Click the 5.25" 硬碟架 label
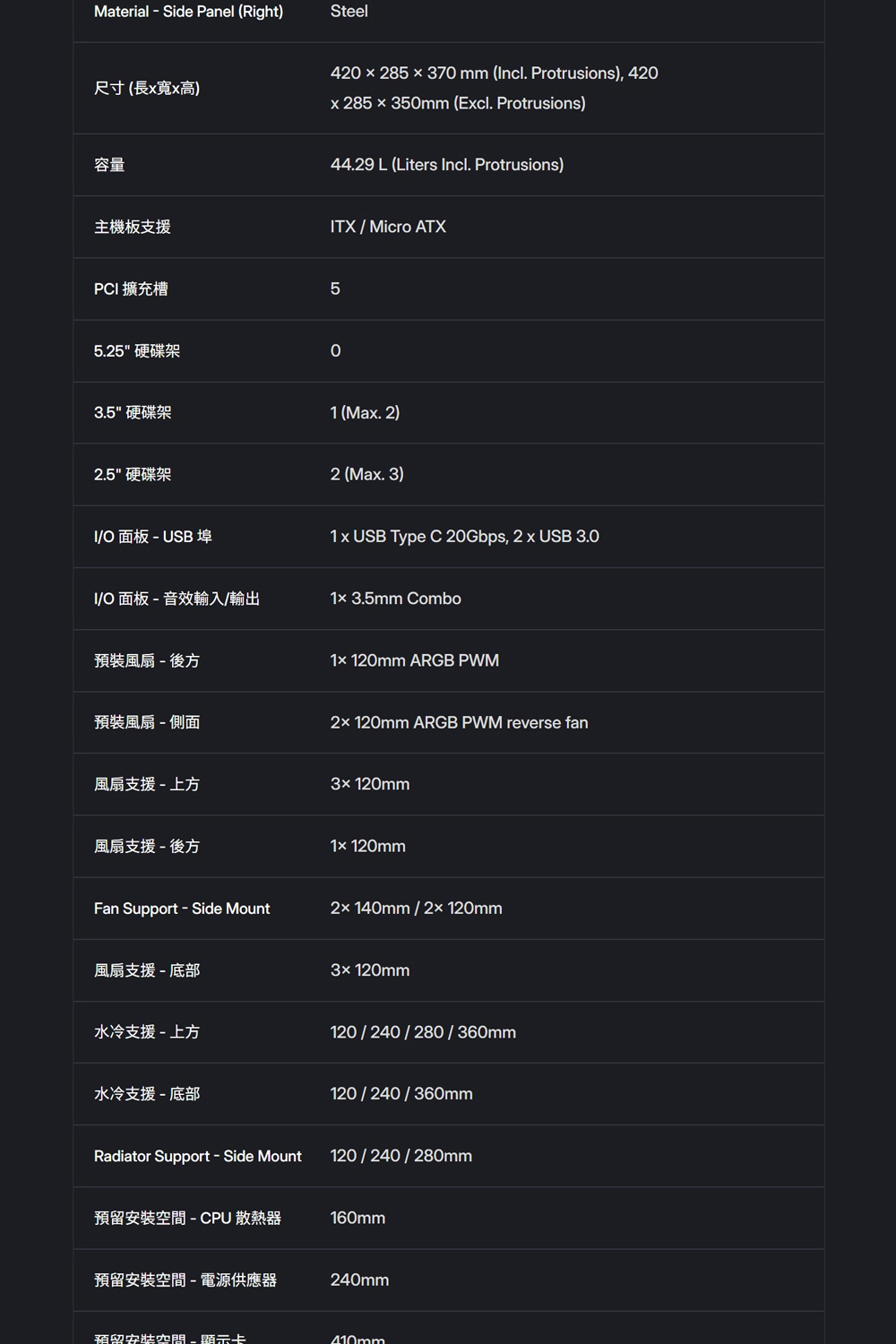 coord(136,350)
